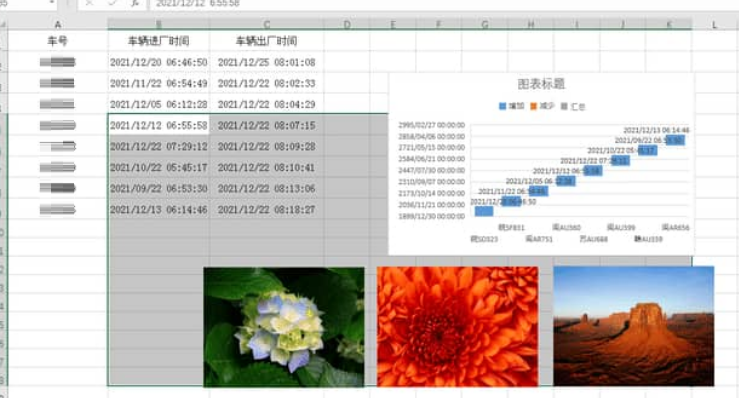This screenshot has width=739, height=398.
Task: Select column E header
Action: pos(393,24)
